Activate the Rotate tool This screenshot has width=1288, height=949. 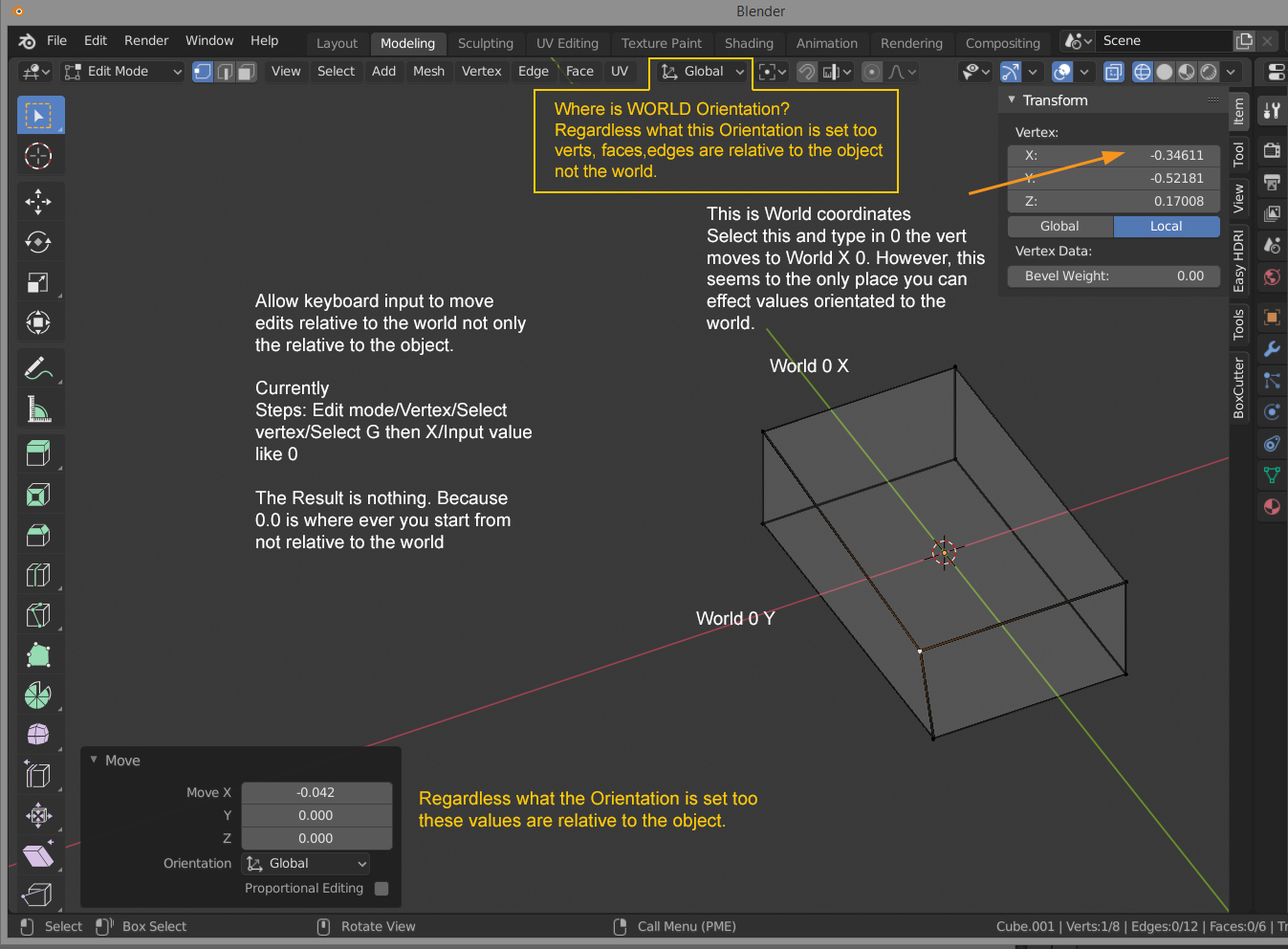[x=38, y=242]
